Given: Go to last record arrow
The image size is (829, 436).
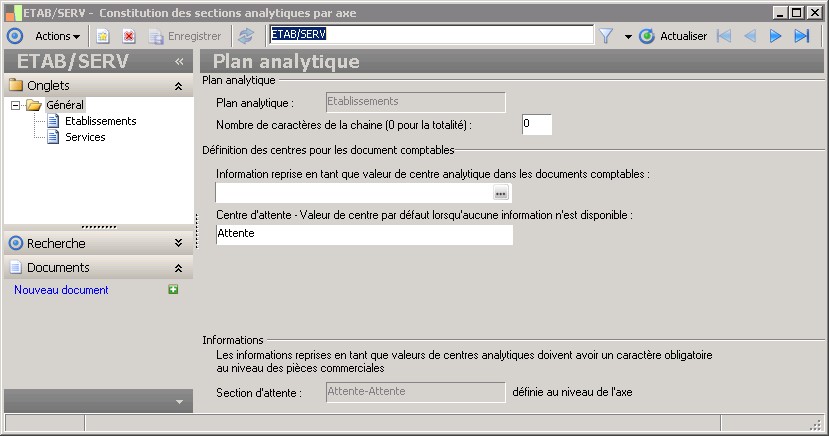Looking at the screenshot, I should pyautogui.click(x=802, y=36).
